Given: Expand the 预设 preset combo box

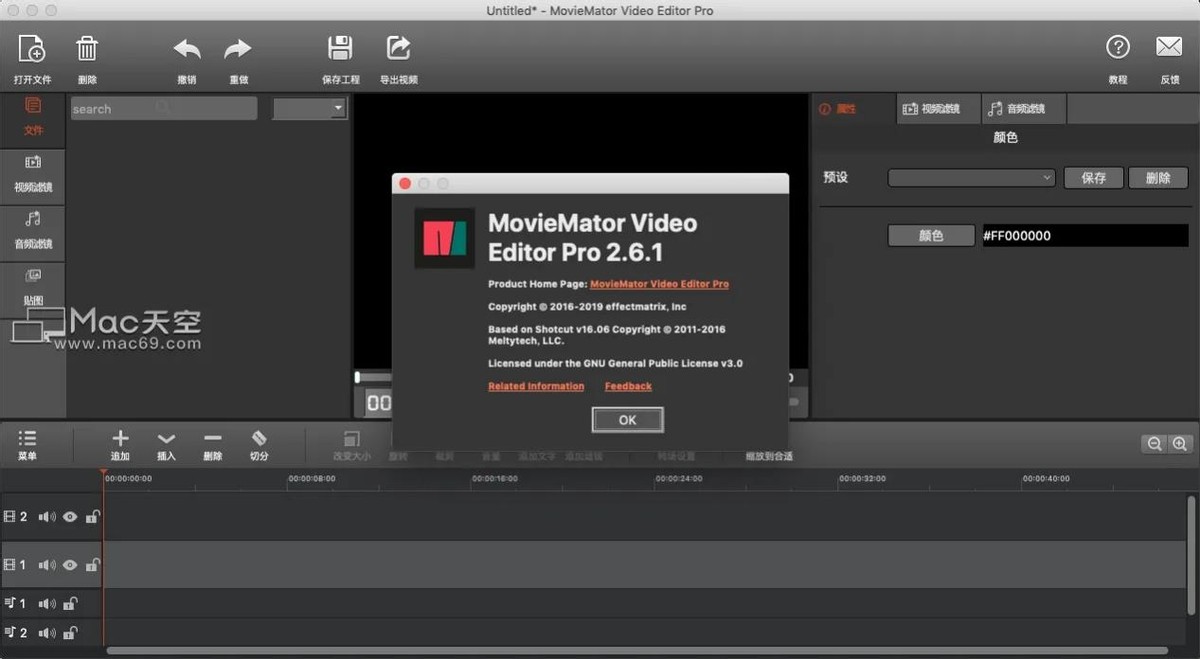Looking at the screenshot, I should (972, 177).
